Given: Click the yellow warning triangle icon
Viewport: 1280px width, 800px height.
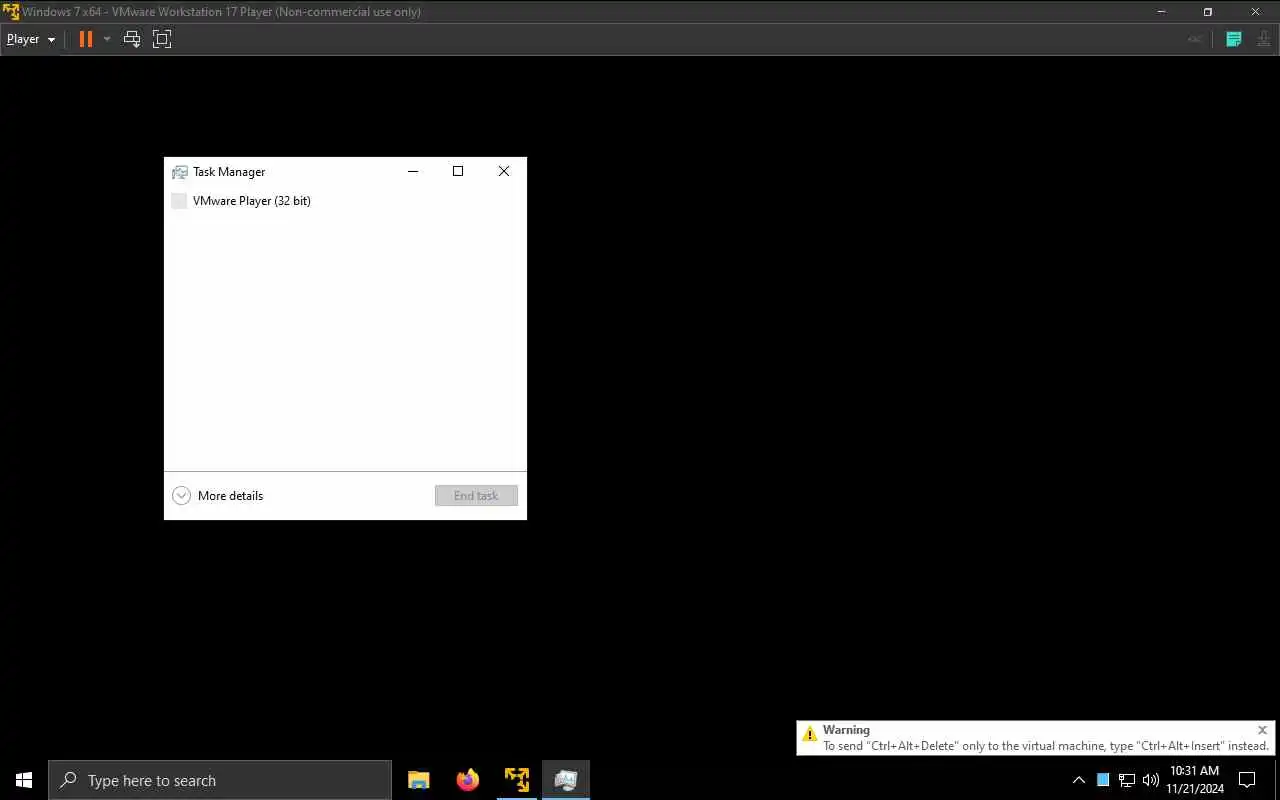Looking at the screenshot, I should tap(810, 734).
